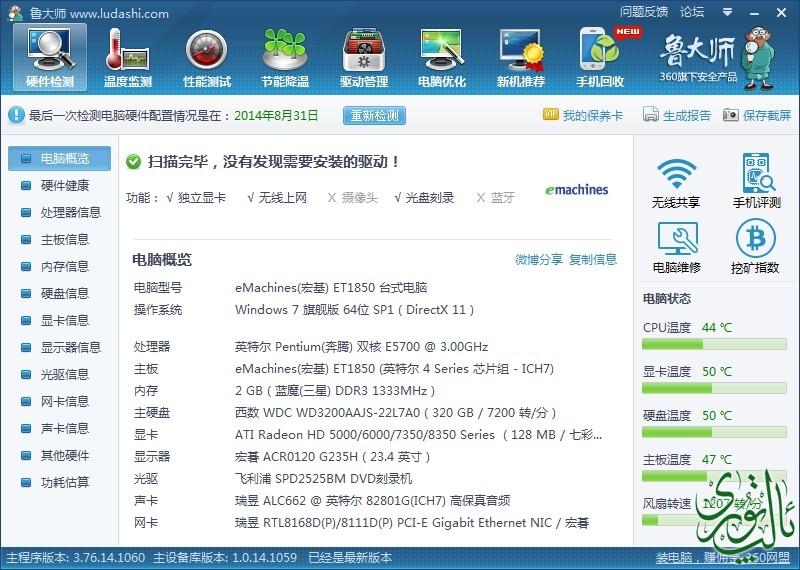Open 手机评测 phone benchmark tool
This screenshot has height=570, width=800.
click(757, 181)
